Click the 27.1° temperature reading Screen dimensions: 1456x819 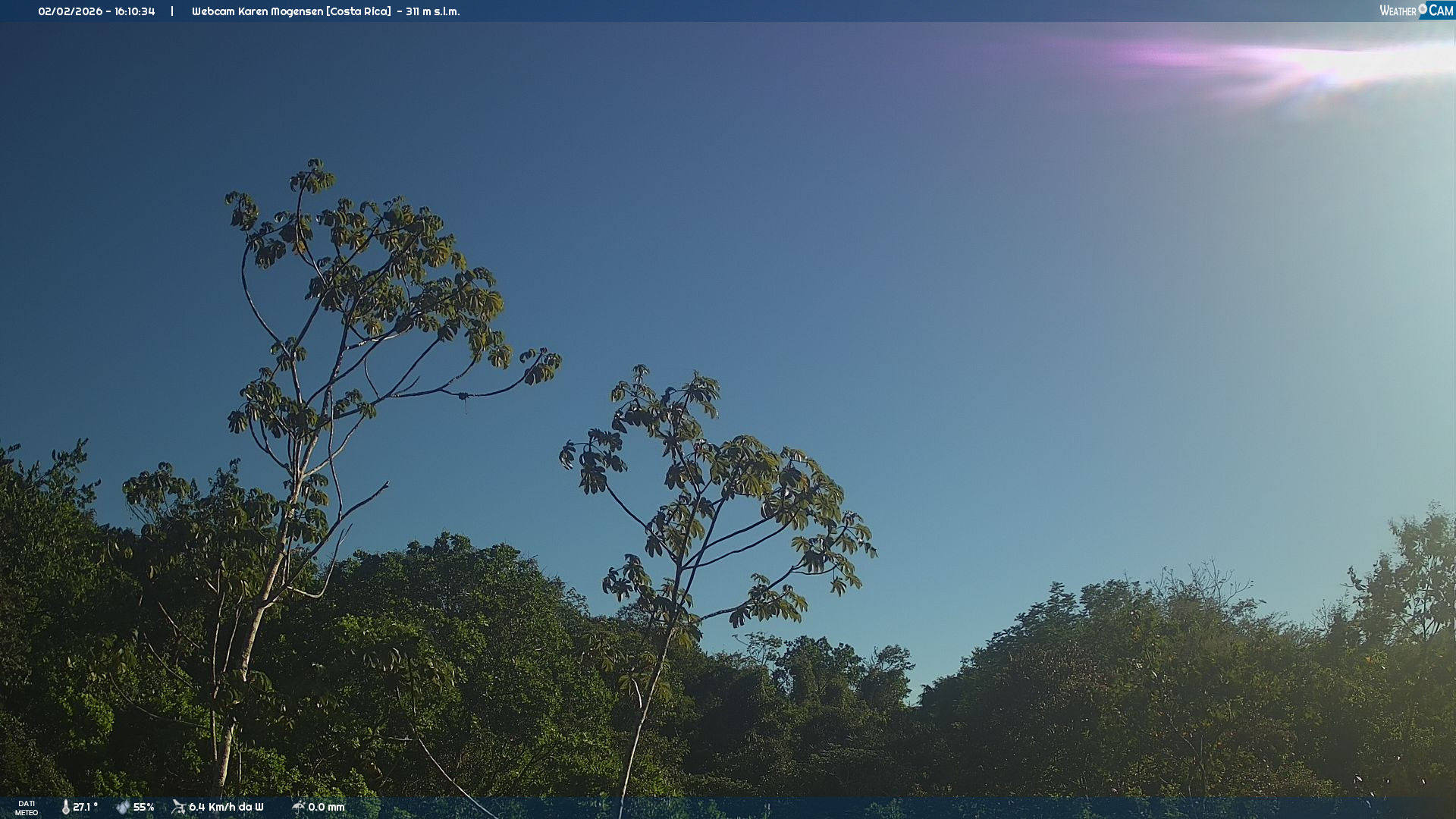(85, 807)
